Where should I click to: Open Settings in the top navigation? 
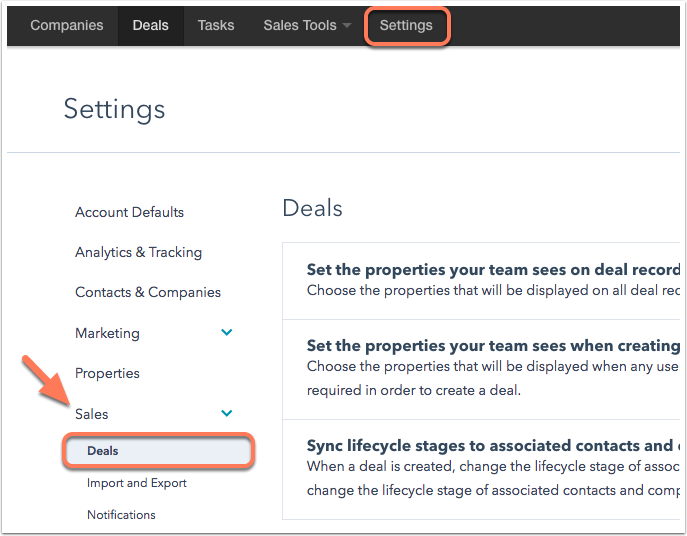(x=406, y=25)
